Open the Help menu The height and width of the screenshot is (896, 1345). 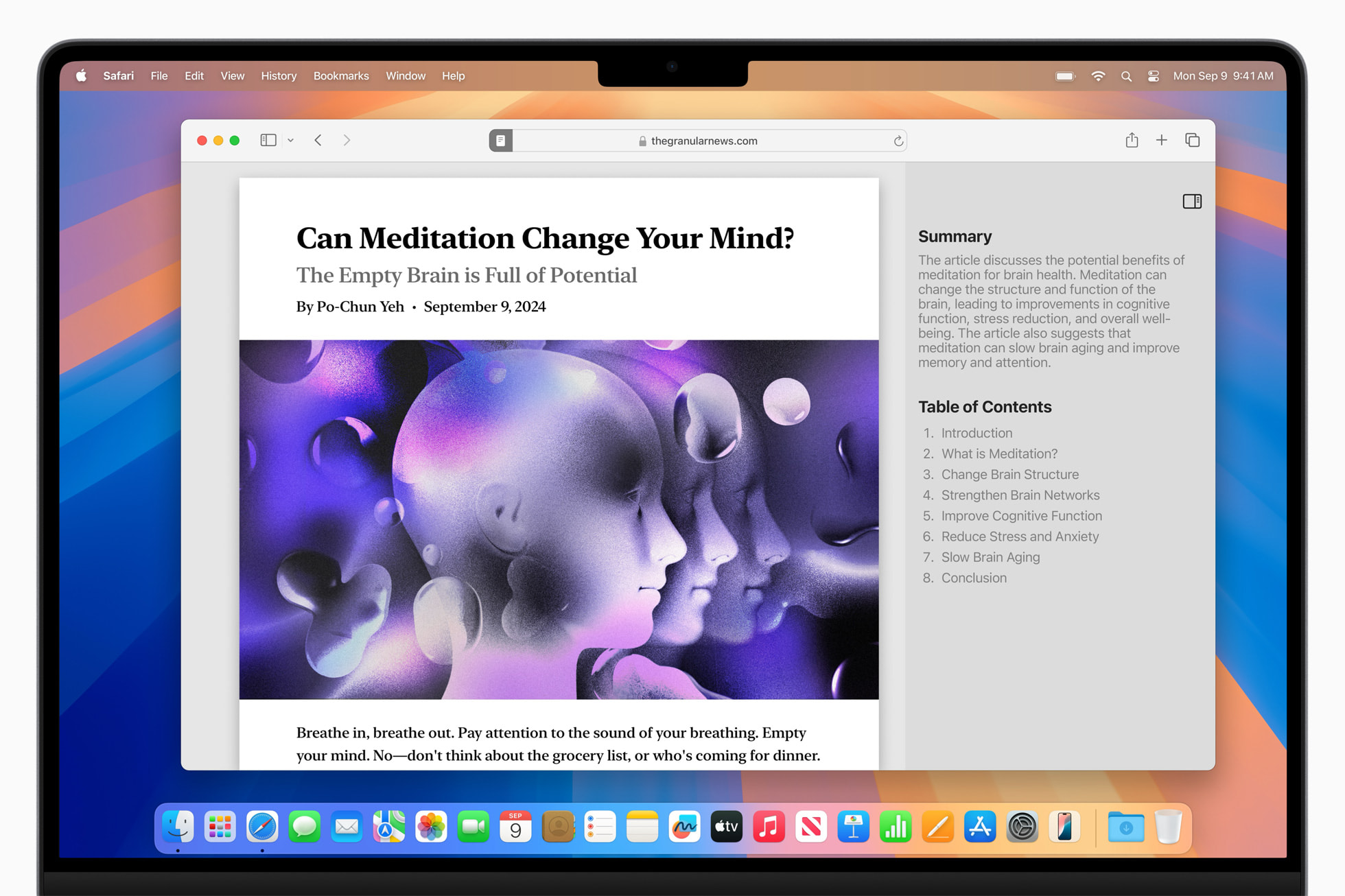[x=453, y=75]
